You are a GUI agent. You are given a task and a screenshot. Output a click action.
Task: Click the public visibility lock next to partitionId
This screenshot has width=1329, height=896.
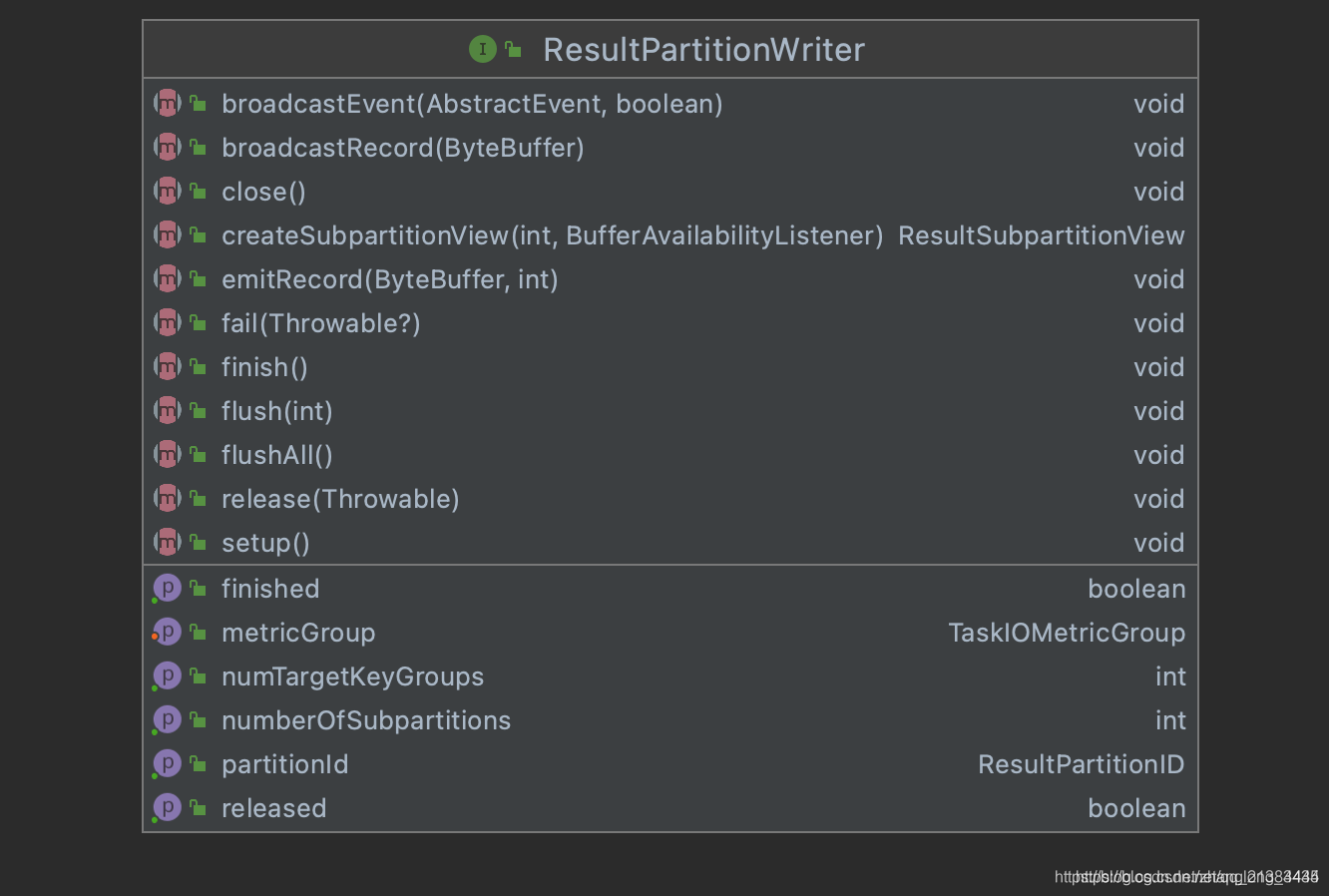(199, 763)
